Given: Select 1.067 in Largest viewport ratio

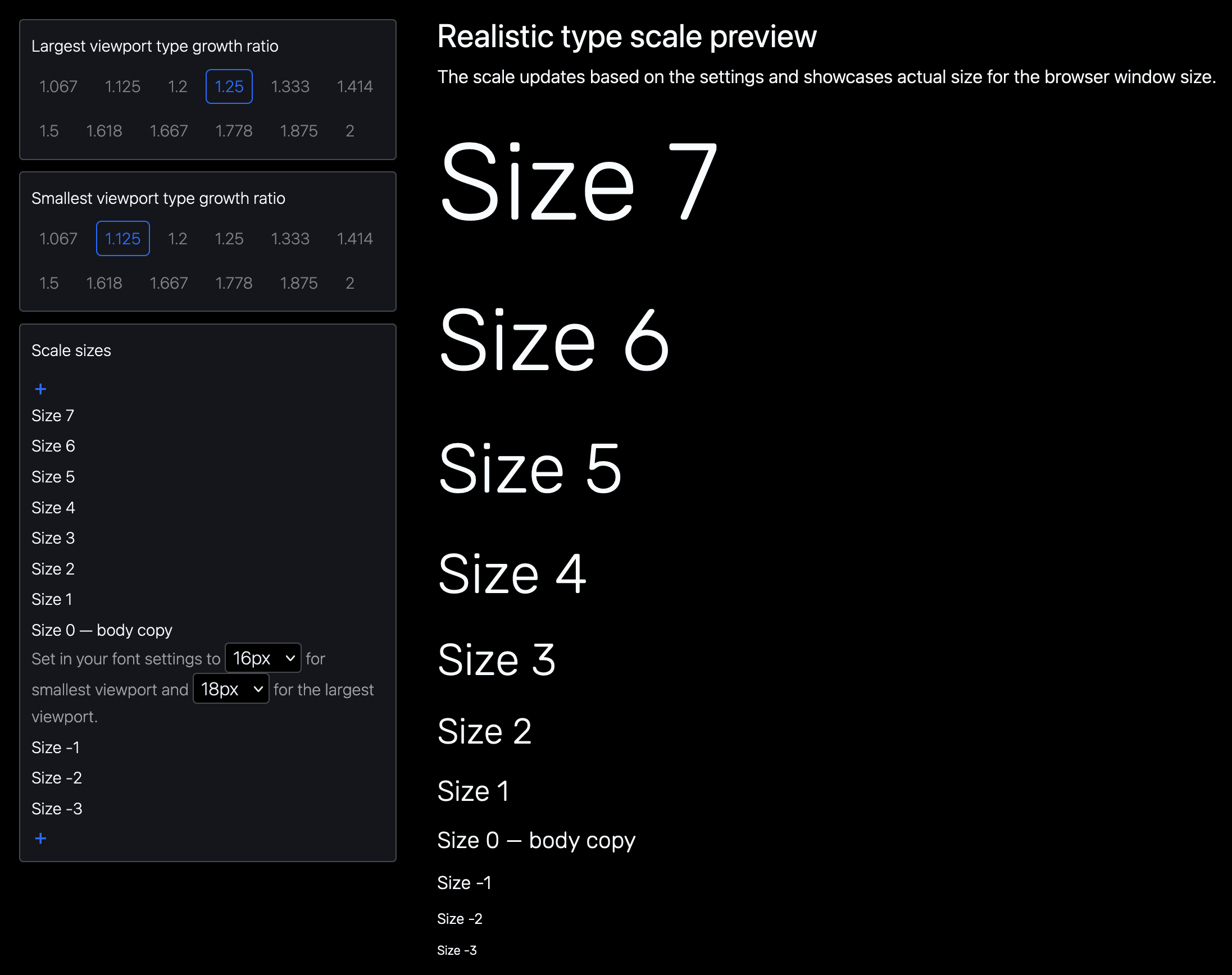Looking at the screenshot, I should click(58, 86).
